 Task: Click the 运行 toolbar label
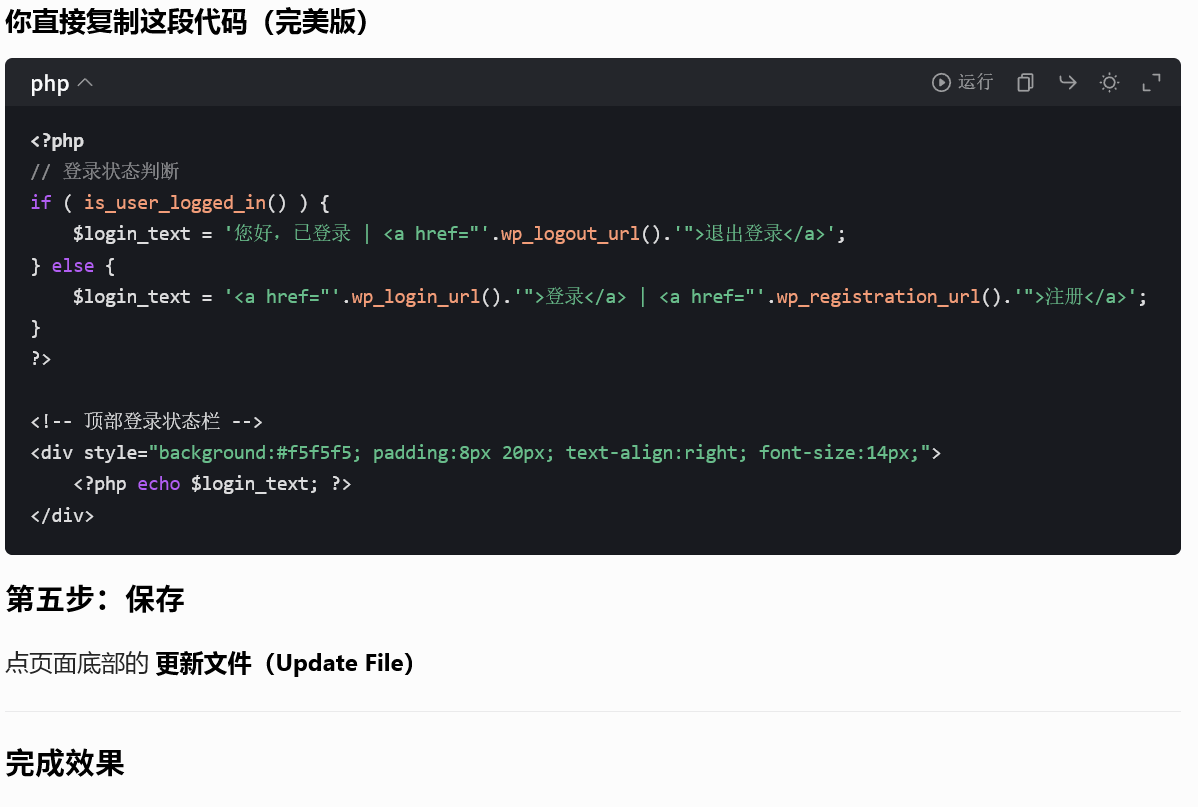[x=975, y=83]
